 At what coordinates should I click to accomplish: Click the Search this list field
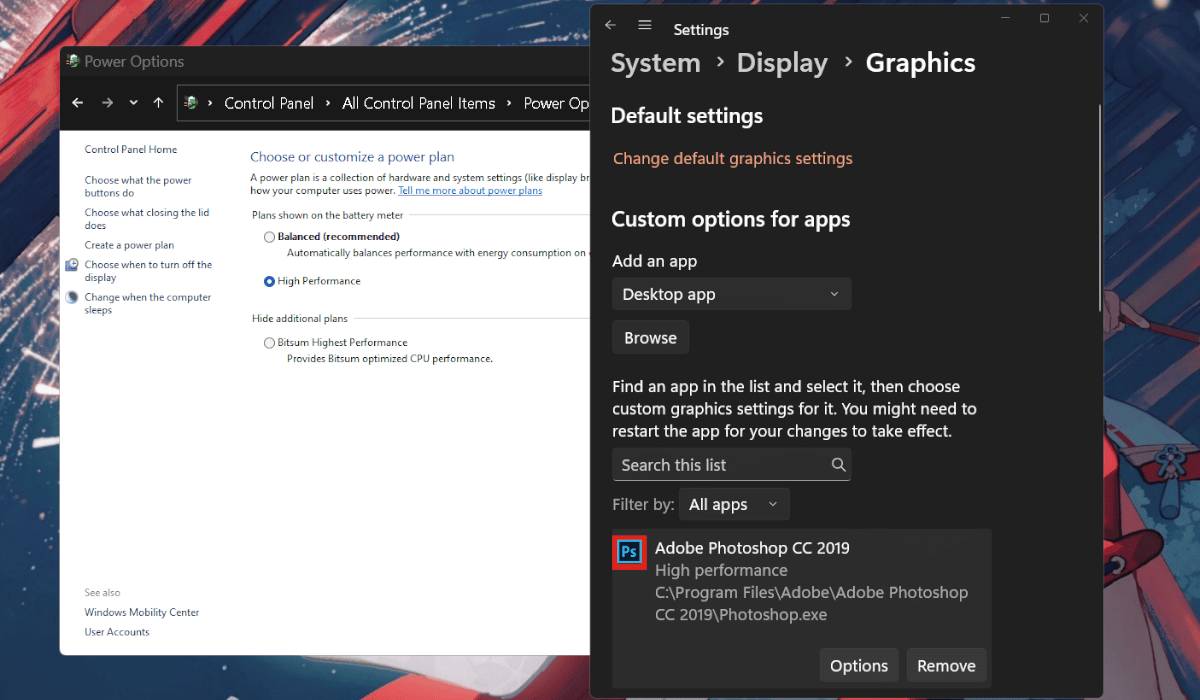(x=720, y=465)
